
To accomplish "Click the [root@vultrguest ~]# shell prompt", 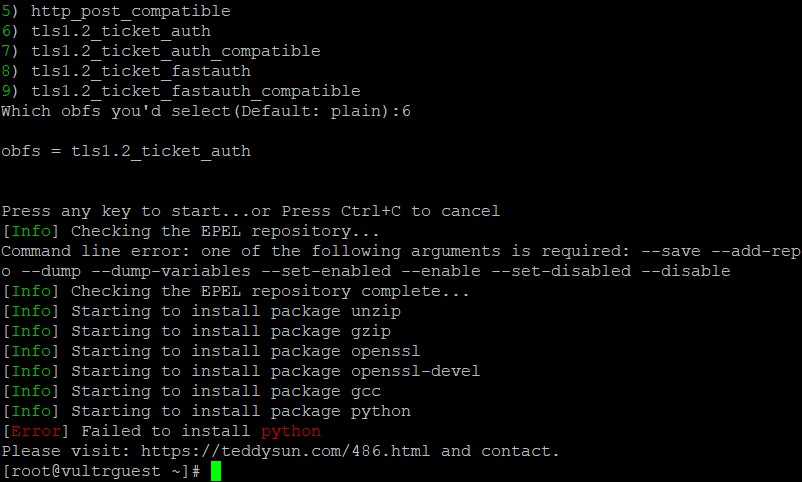I will [x=100, y=471].
